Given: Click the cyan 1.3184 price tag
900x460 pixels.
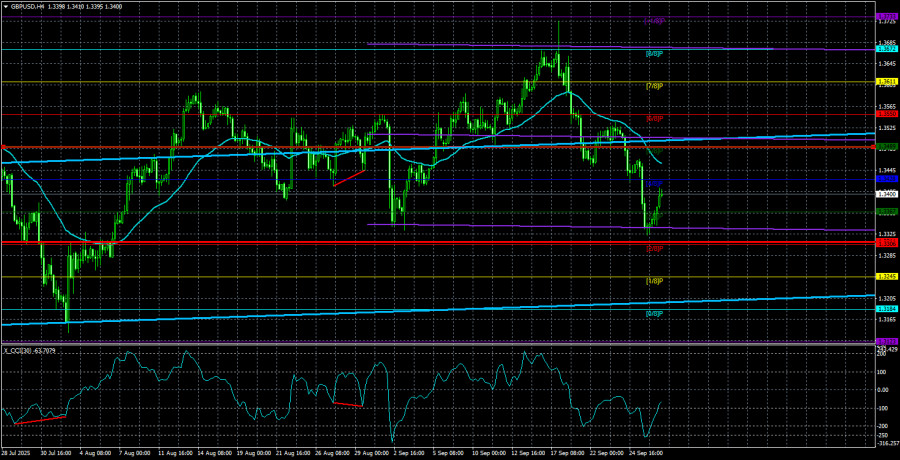Looking at the screenshot, I should coord(886,310).
